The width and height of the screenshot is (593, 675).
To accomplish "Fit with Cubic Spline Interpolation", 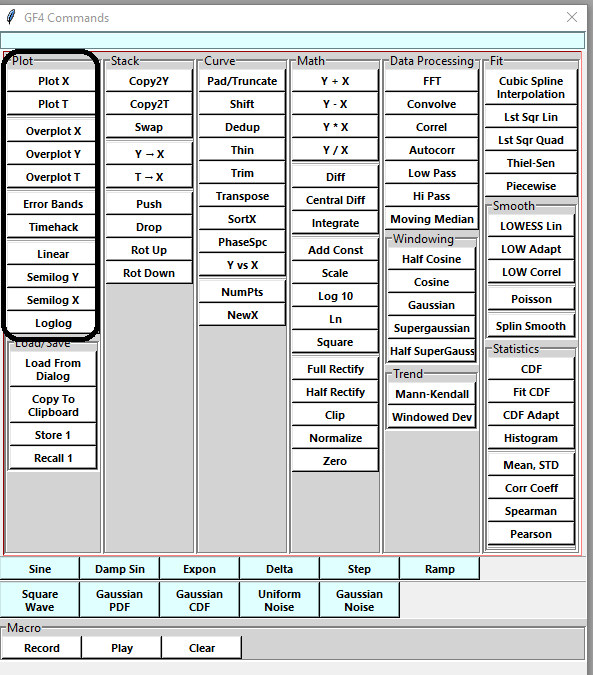I will (531, 87).
